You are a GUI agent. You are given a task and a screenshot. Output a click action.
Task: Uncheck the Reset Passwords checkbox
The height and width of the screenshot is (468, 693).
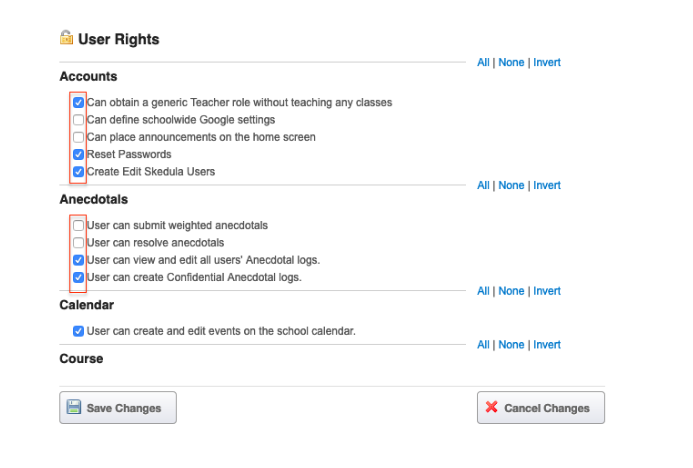coord(78,154)
